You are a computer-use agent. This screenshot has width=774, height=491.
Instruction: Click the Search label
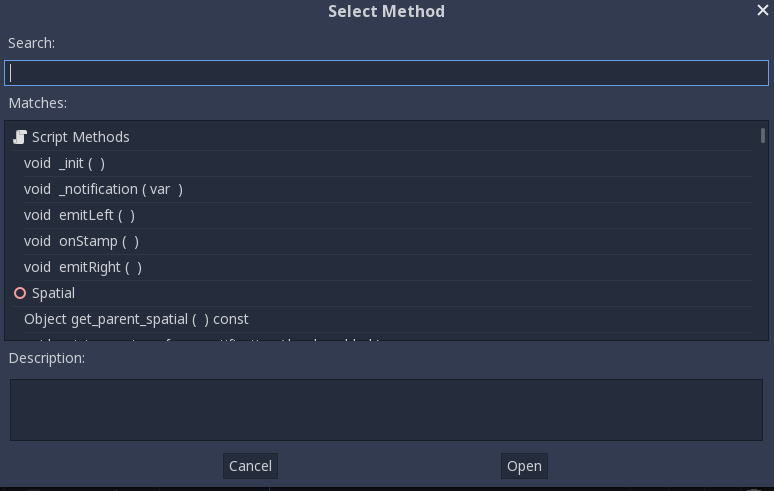tap(32, 43)
